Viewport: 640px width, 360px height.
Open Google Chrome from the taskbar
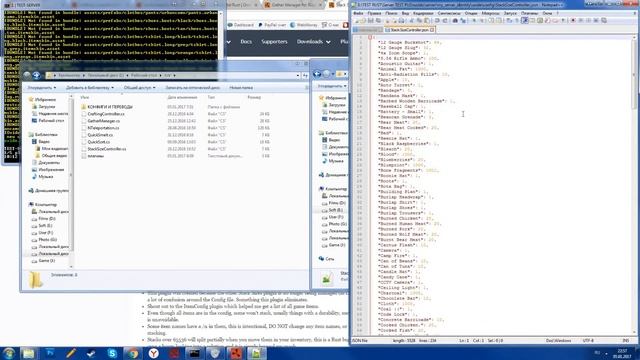point(133,353)
